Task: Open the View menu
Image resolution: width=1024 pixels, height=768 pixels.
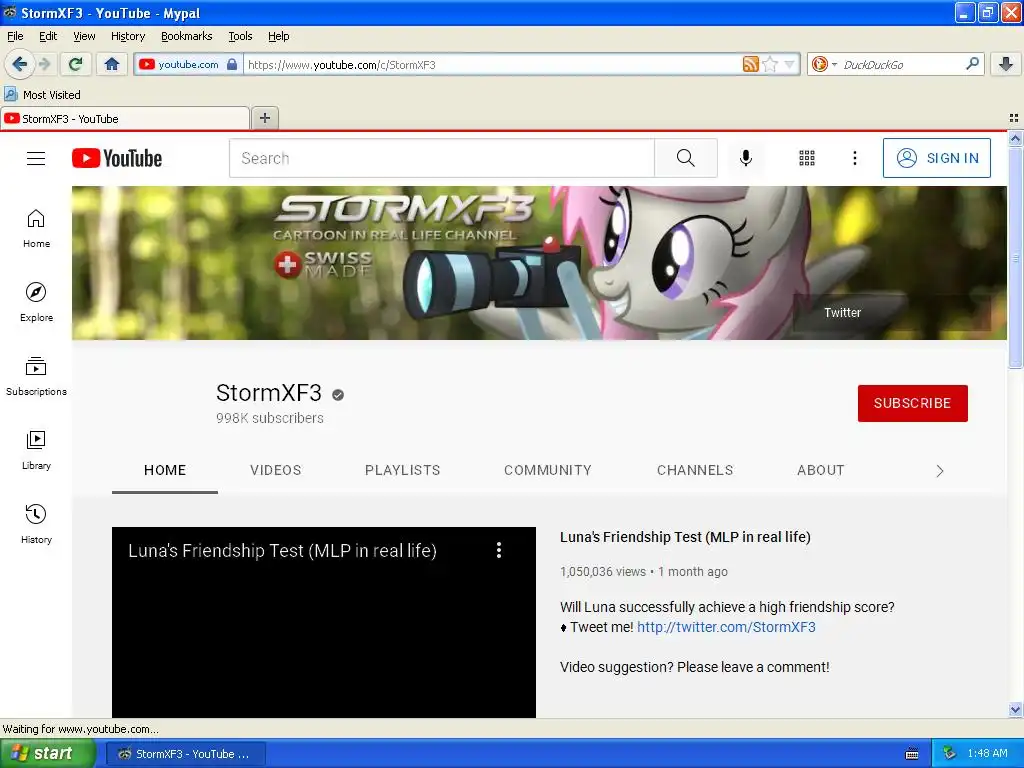Action: [x=84, y=36]
